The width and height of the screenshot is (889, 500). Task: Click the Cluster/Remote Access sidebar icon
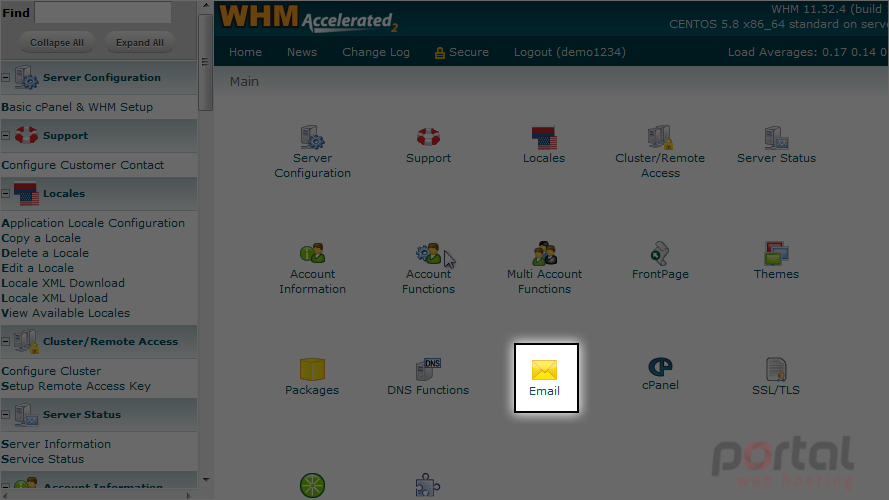point(26,341)
